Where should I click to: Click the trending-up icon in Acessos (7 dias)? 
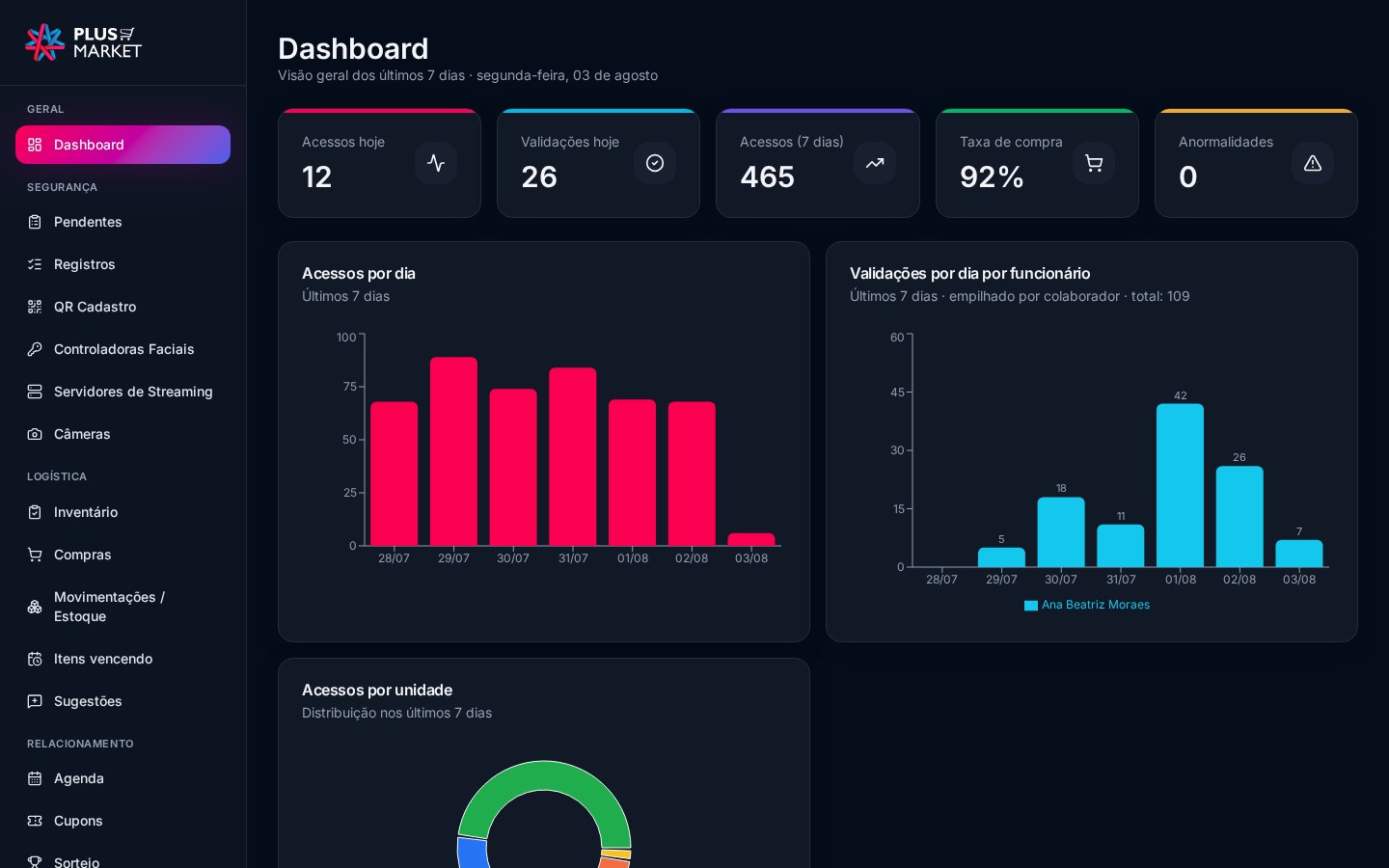[875, 163]
